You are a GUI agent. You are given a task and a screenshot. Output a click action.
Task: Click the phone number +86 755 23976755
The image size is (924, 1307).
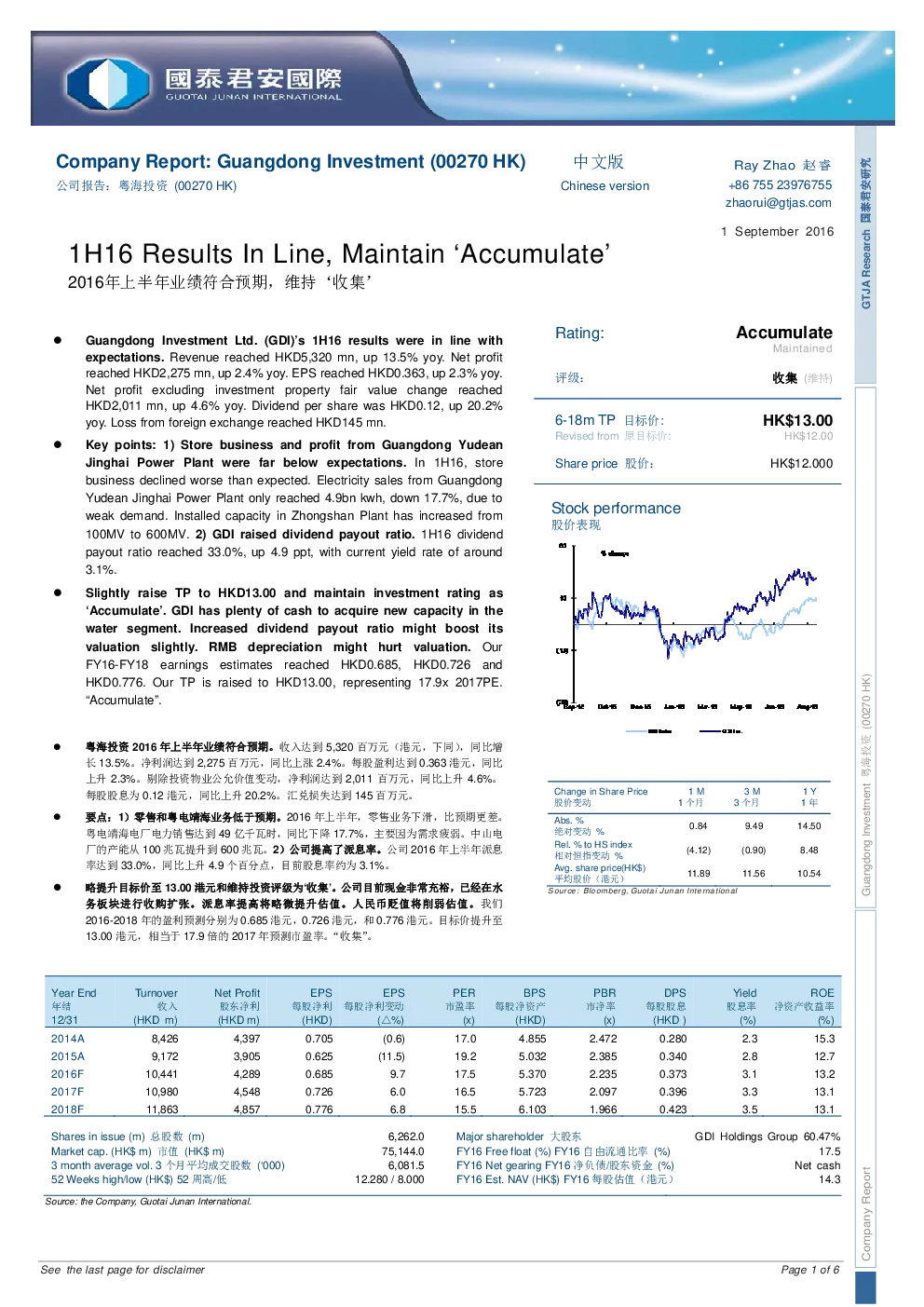(781, 185)
